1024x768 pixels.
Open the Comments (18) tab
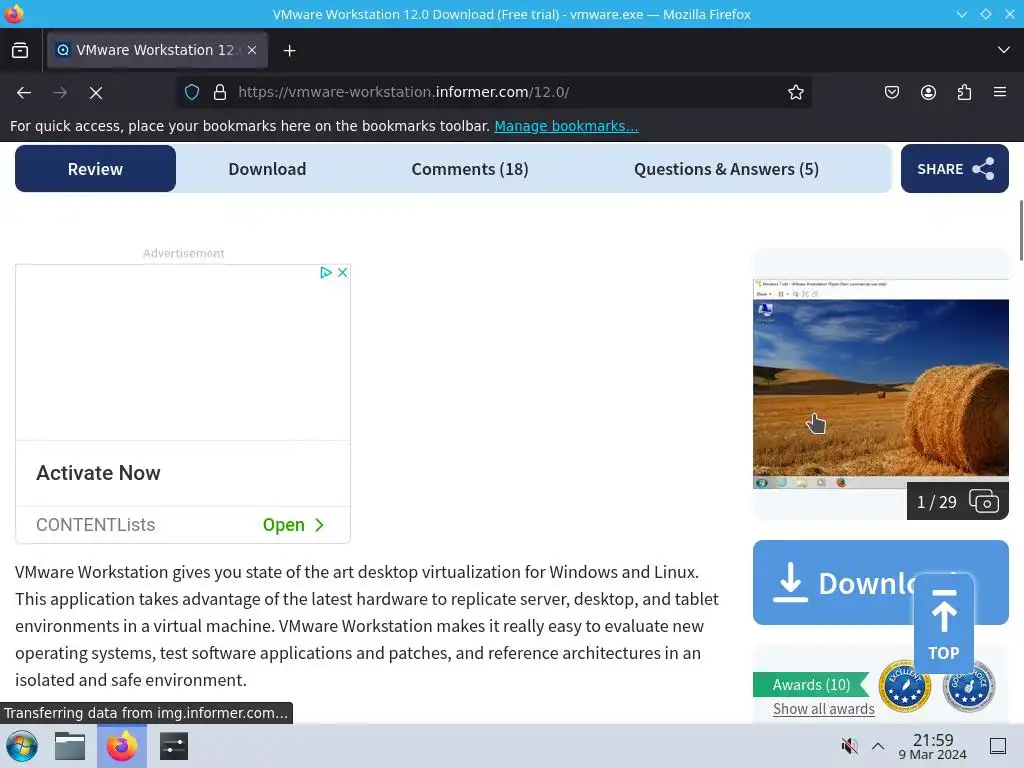(x=470, y=169)
